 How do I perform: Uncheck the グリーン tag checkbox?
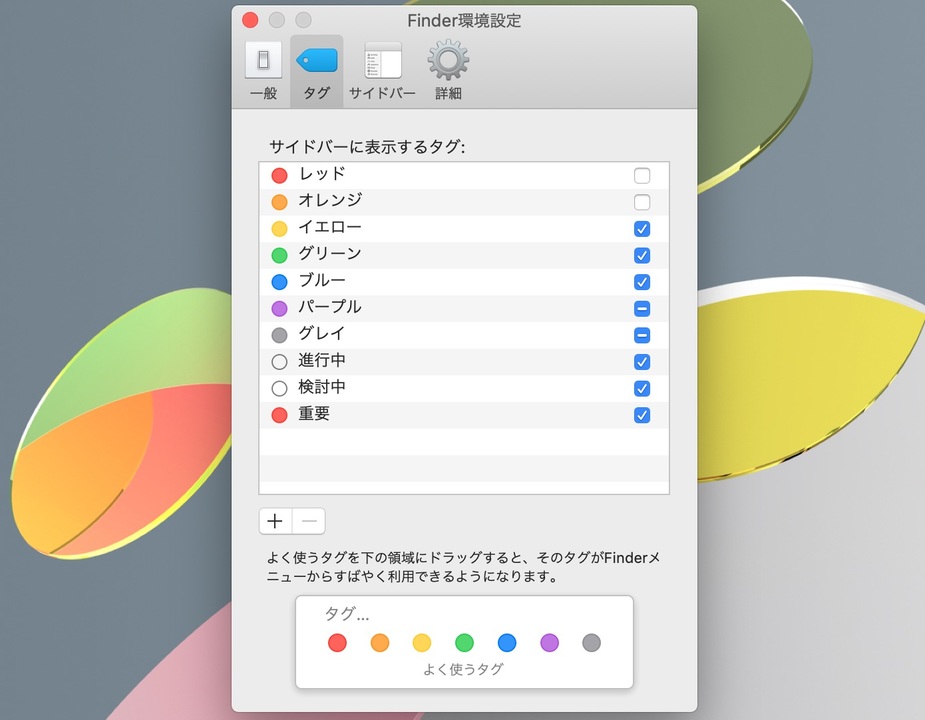pyautogui.click(x=642, y=255)
